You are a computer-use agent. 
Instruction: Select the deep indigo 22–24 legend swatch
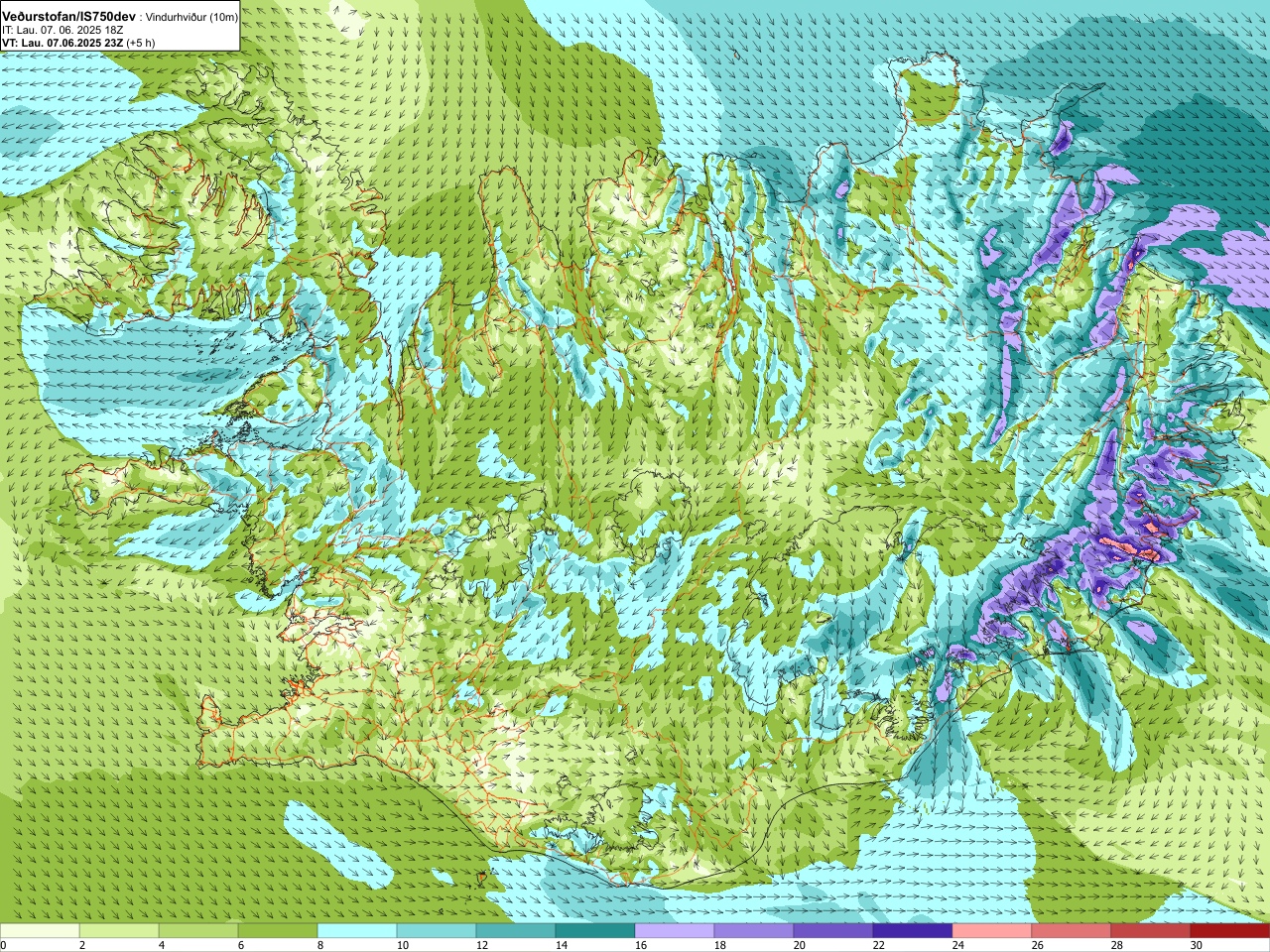click(913, 931)
